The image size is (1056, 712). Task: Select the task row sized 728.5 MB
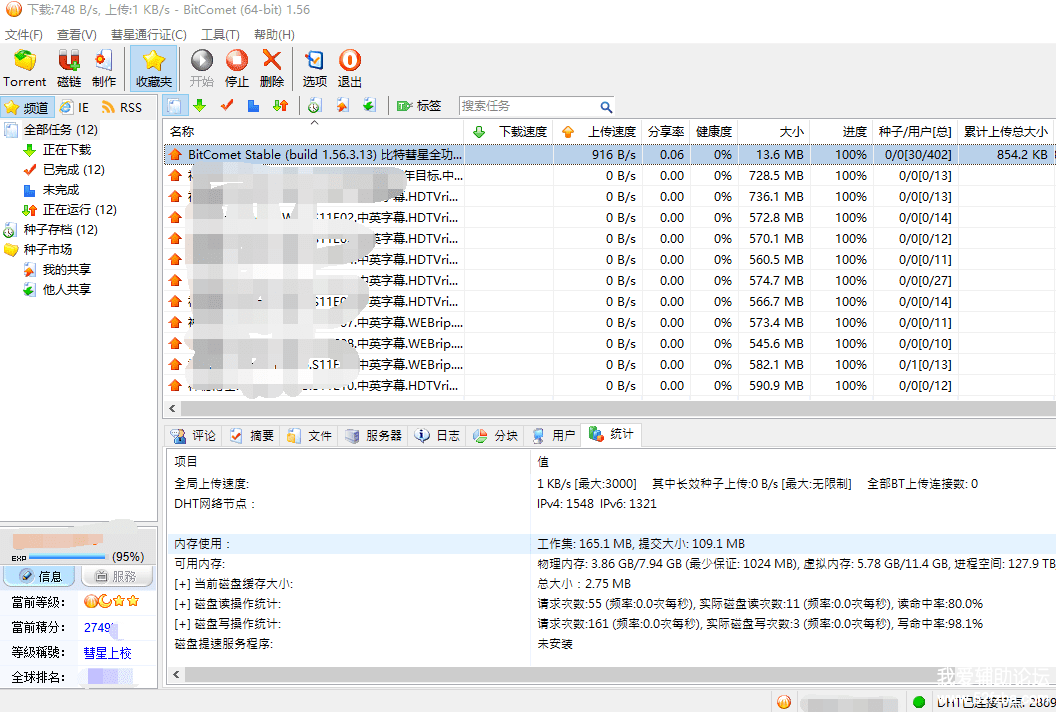[x=609, y=176]
